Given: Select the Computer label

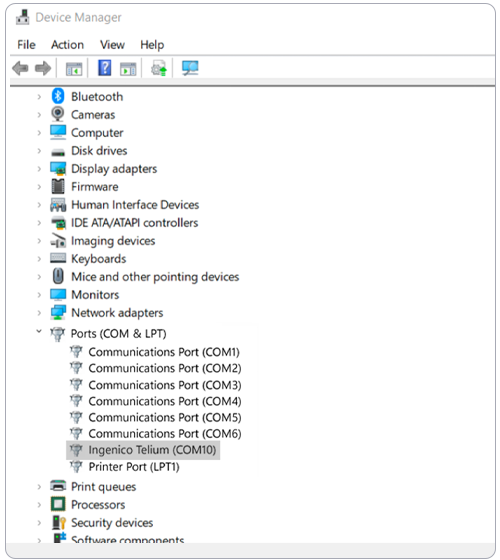Looking at the screenshot, I should coord(97,132).
